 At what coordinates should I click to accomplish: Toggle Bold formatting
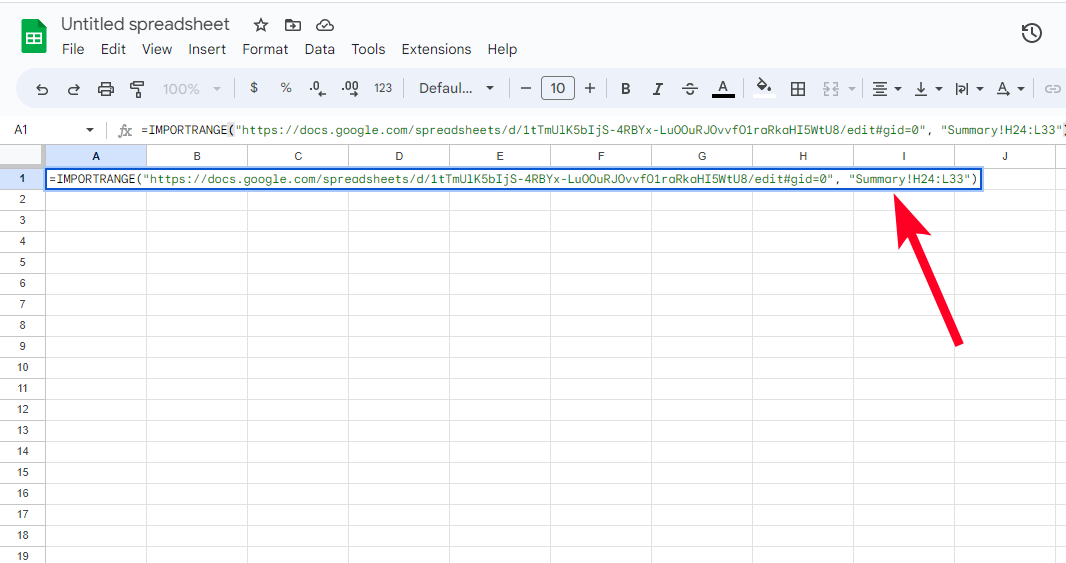coord(625,88)
